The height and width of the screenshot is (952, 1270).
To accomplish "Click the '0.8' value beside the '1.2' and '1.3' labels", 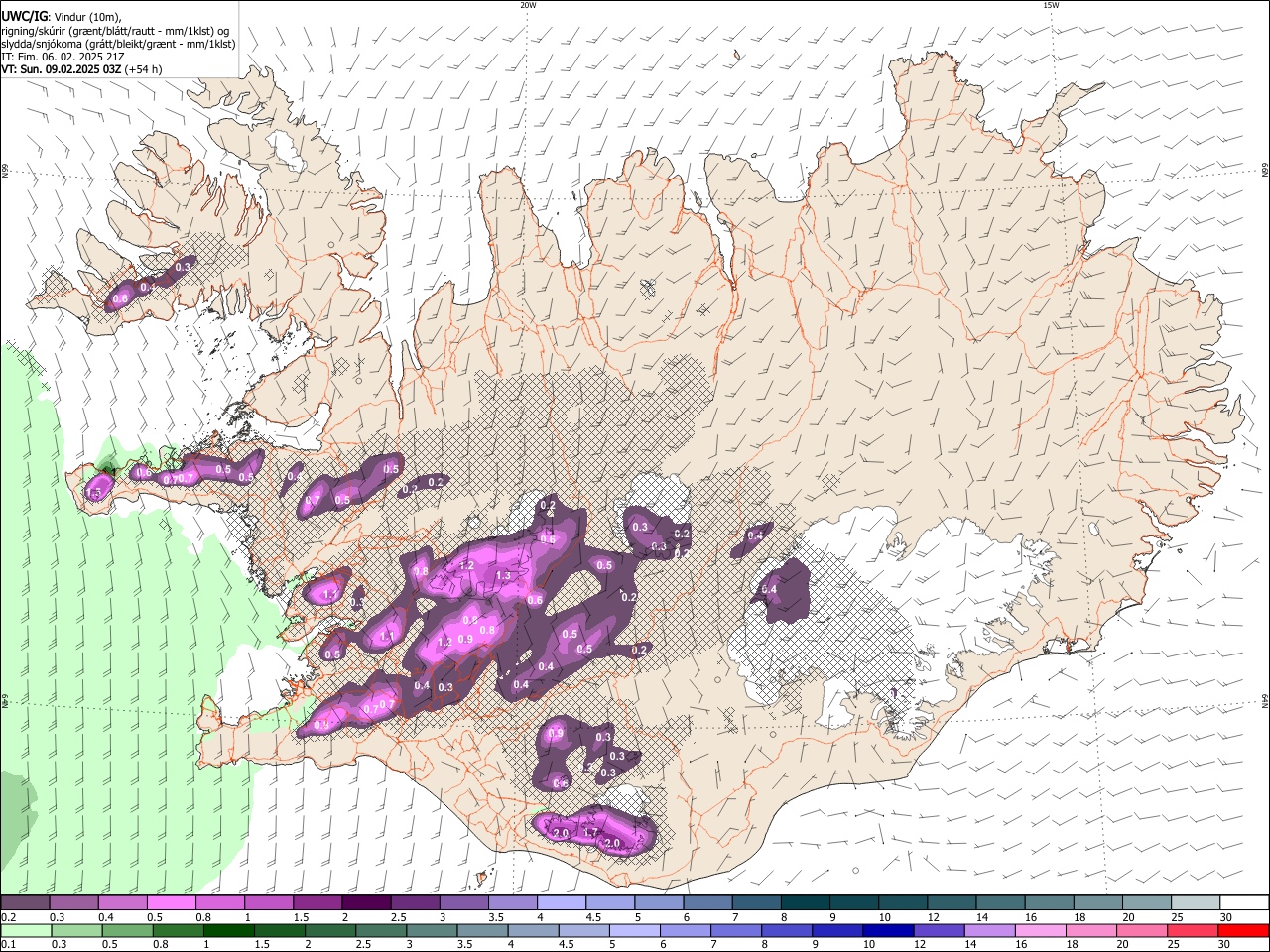I will click(x=421, y=572).
